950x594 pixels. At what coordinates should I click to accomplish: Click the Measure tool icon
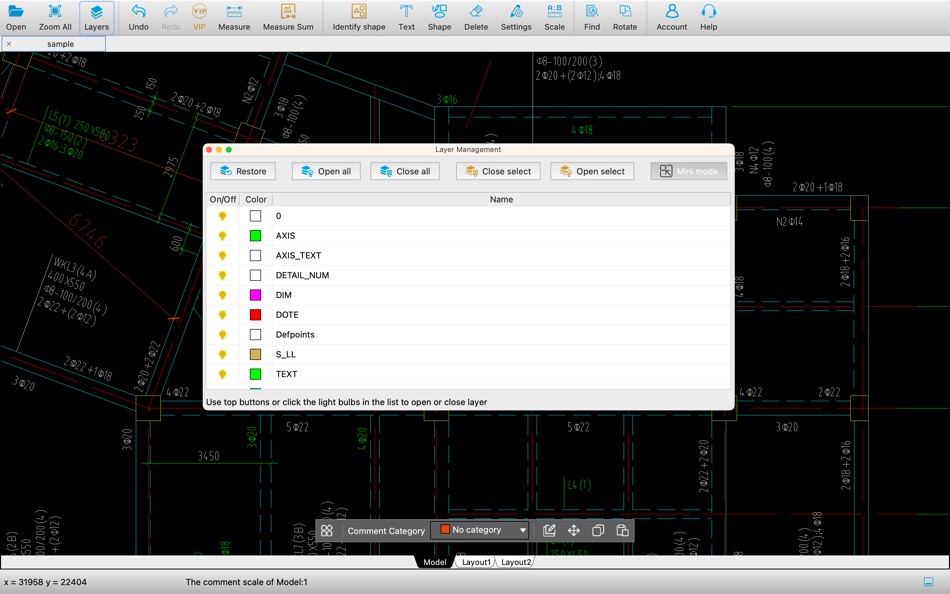(234, 17)
